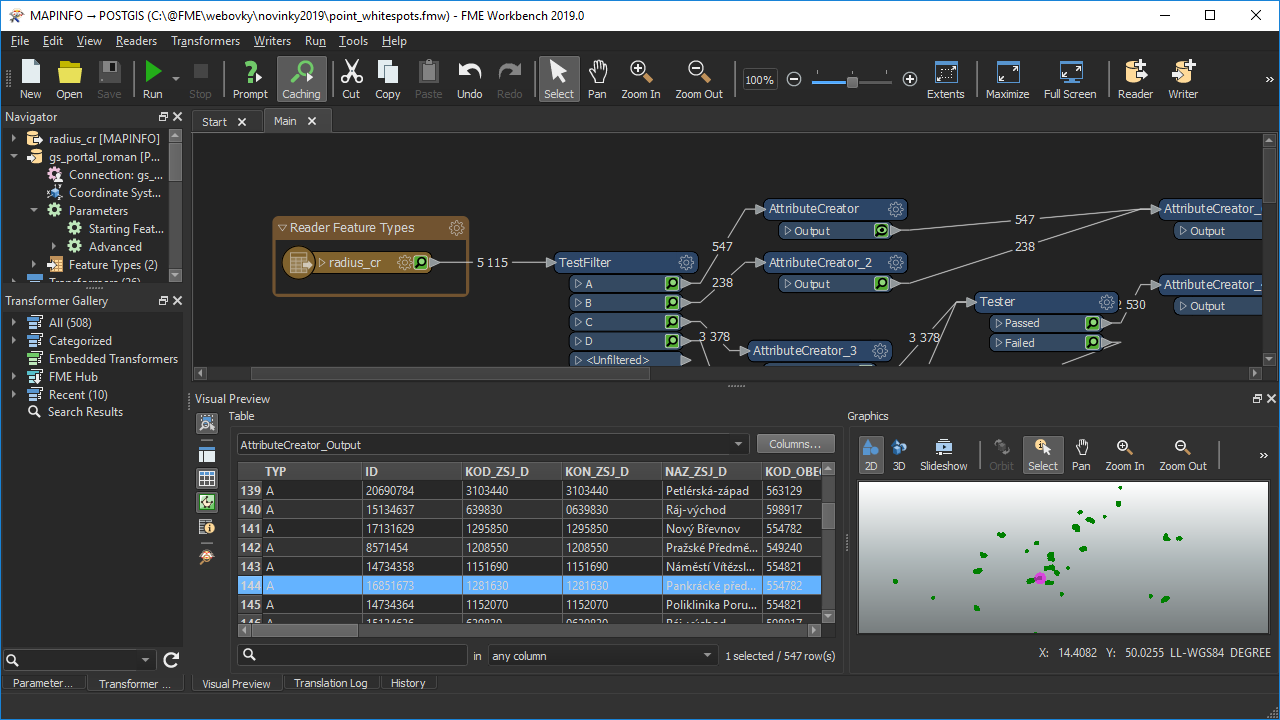Click the Copy toolbar icon
1280x720 pixels.
[388, 80]
